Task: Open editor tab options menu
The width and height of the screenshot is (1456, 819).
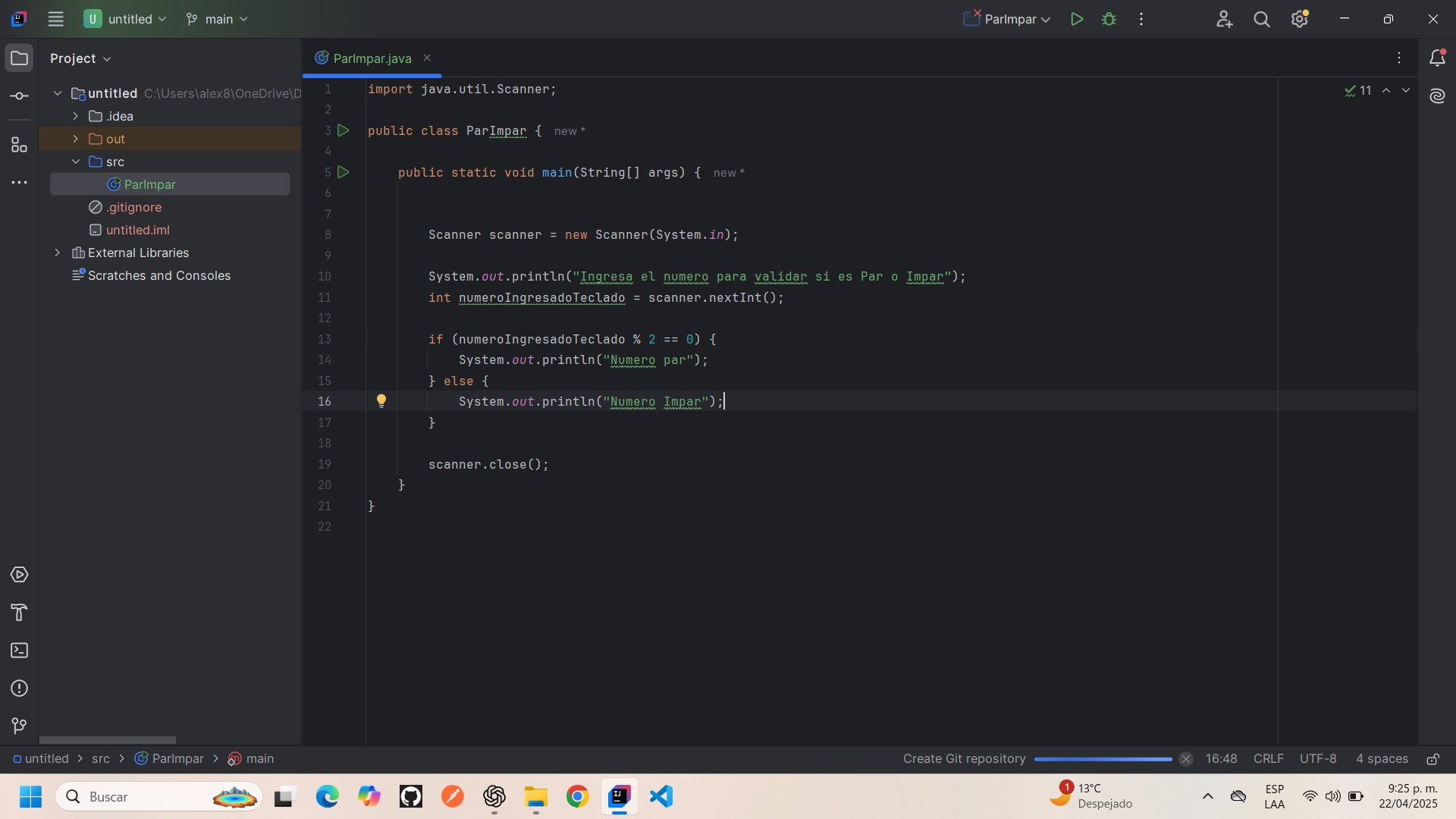Action: 1399,58
